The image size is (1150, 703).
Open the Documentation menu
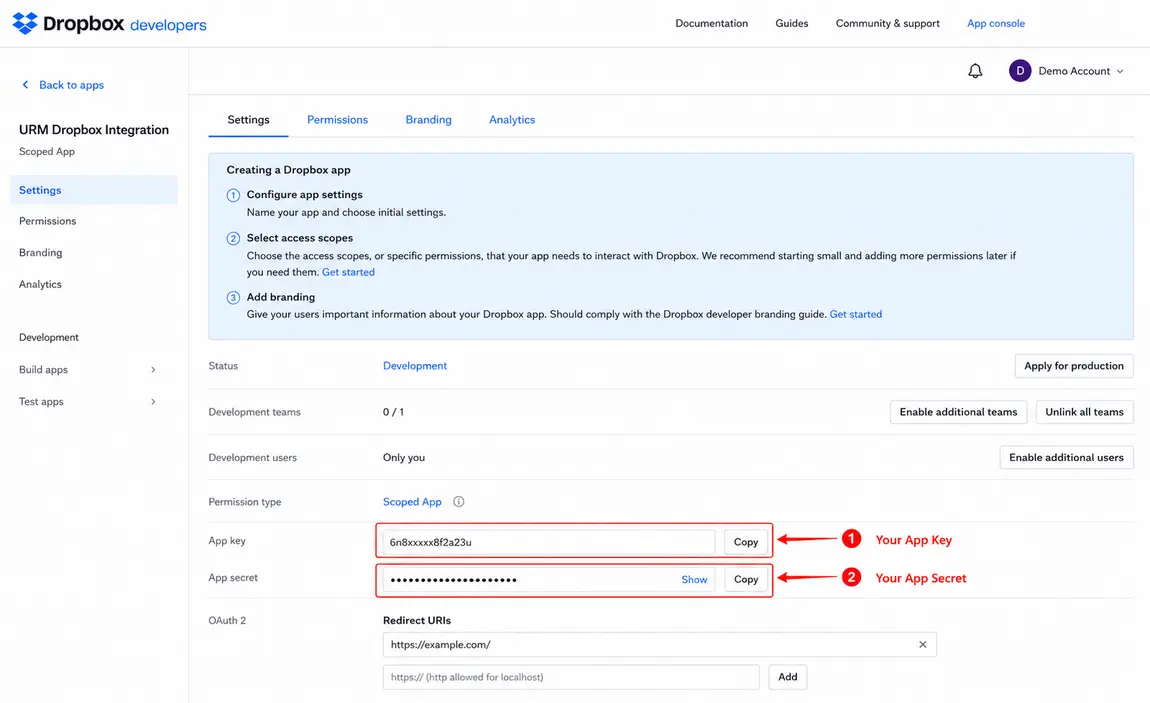711,23
